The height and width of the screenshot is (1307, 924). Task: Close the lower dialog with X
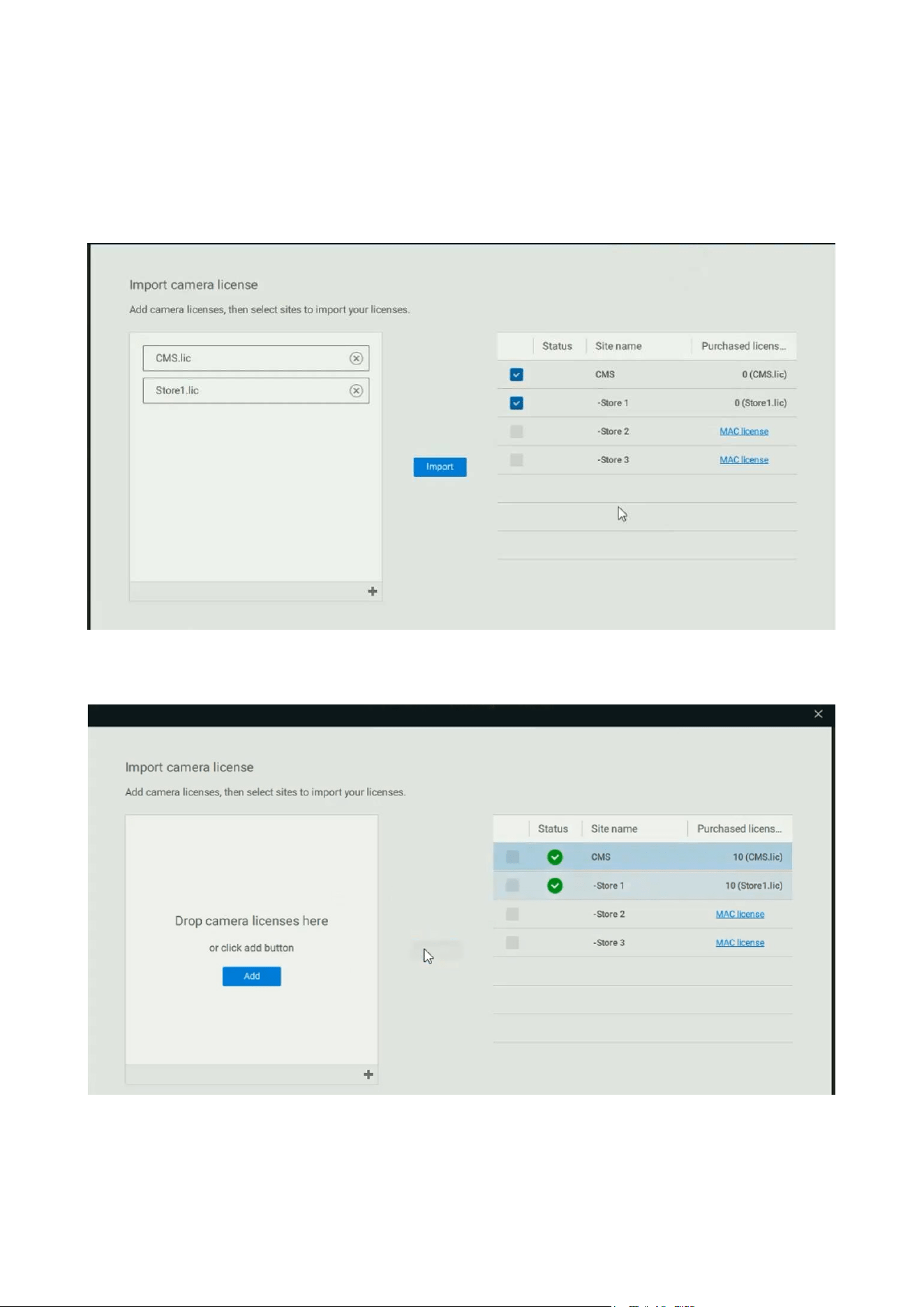coord(819,714)
